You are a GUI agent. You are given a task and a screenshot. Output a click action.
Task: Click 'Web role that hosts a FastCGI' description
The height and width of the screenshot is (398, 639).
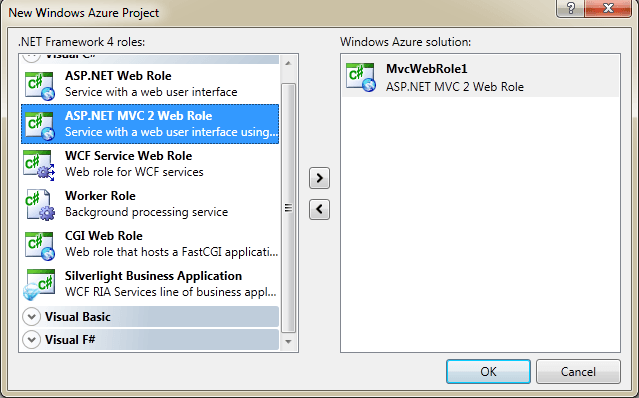click(x=172, y=252)
